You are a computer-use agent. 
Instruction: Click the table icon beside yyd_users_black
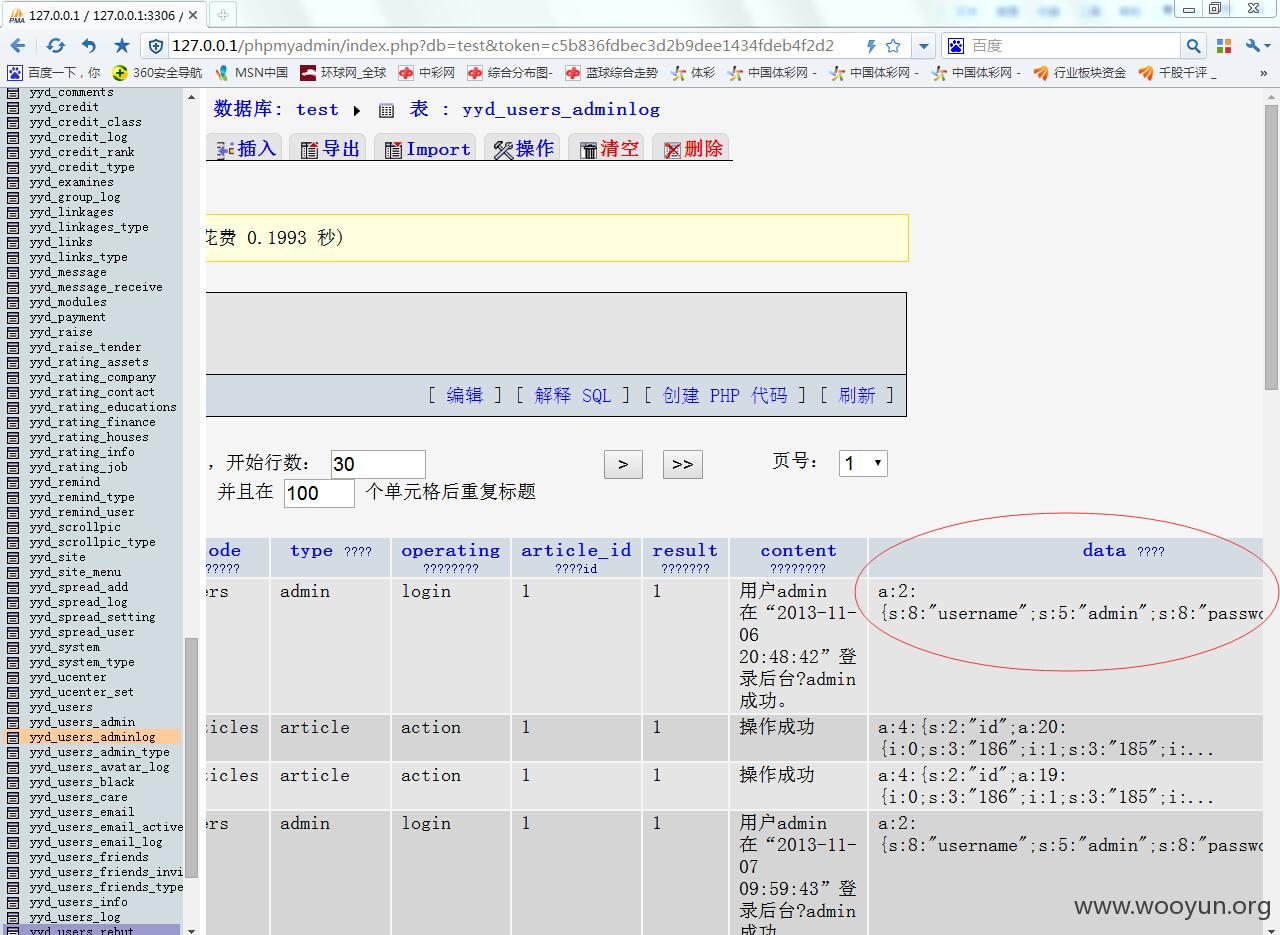[13, 782]
